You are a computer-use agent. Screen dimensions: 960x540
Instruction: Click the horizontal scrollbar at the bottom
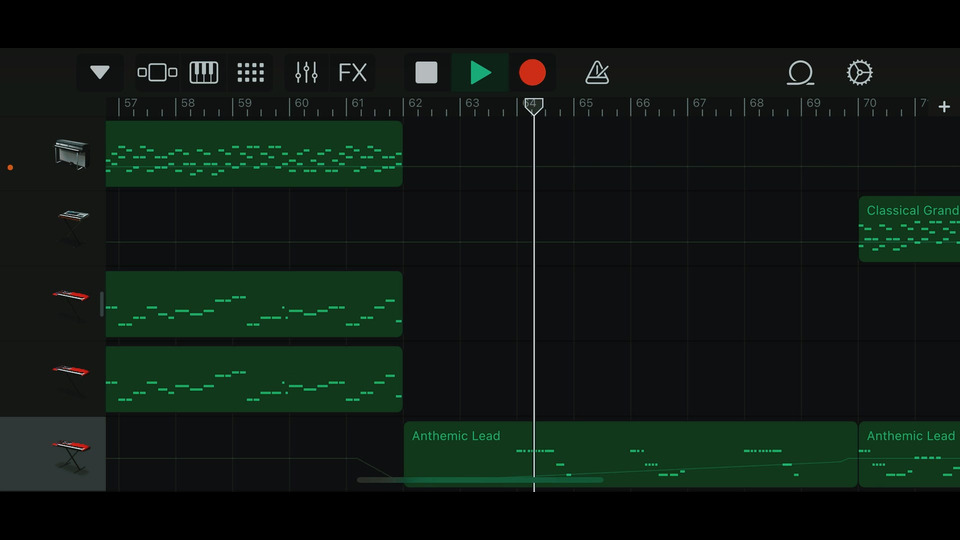click(480, 481)
